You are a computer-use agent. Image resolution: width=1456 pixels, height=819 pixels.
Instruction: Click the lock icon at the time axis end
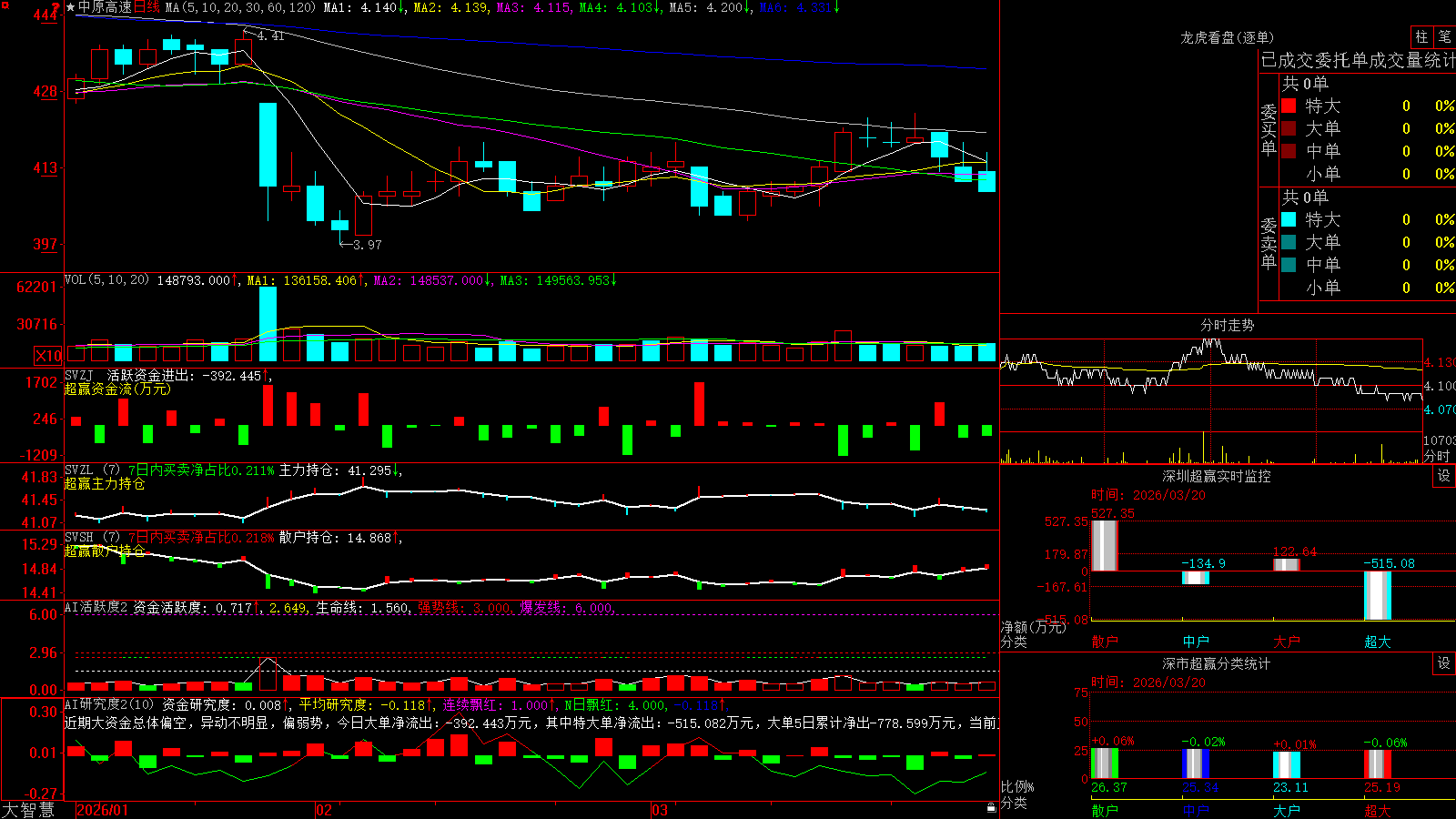pos(991,808)
